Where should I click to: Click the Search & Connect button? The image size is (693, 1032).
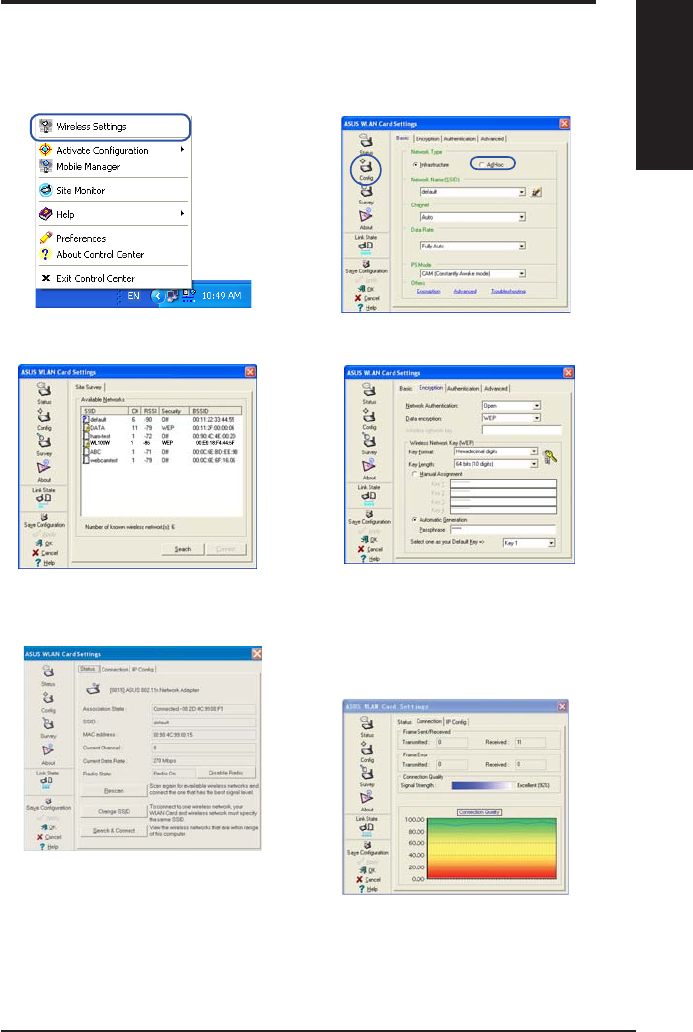point(114,831)
